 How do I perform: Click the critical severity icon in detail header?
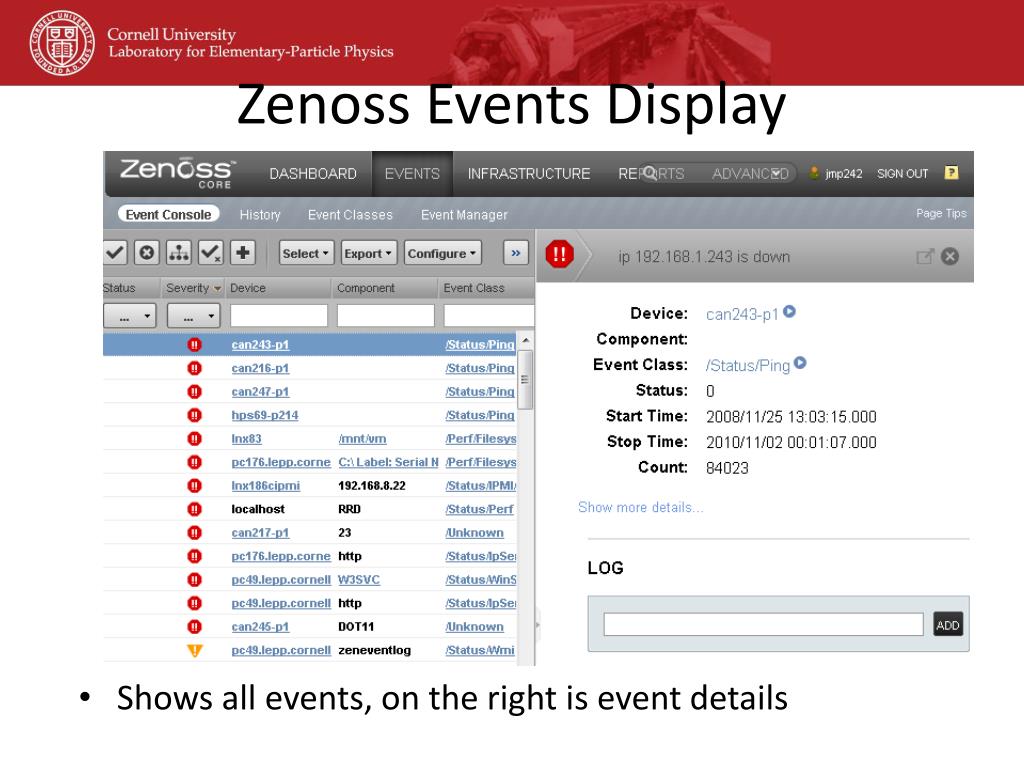[560, 254]
